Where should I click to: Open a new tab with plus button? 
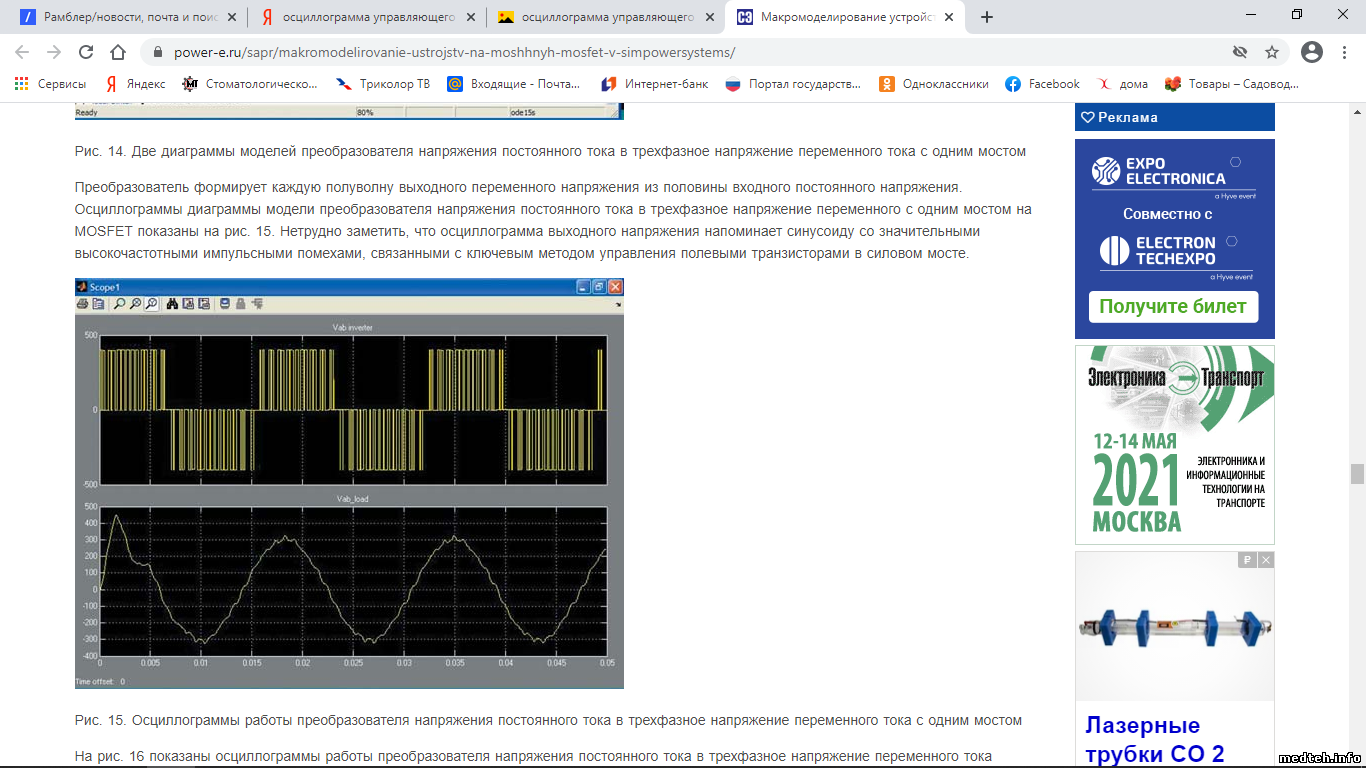point(987,17)
